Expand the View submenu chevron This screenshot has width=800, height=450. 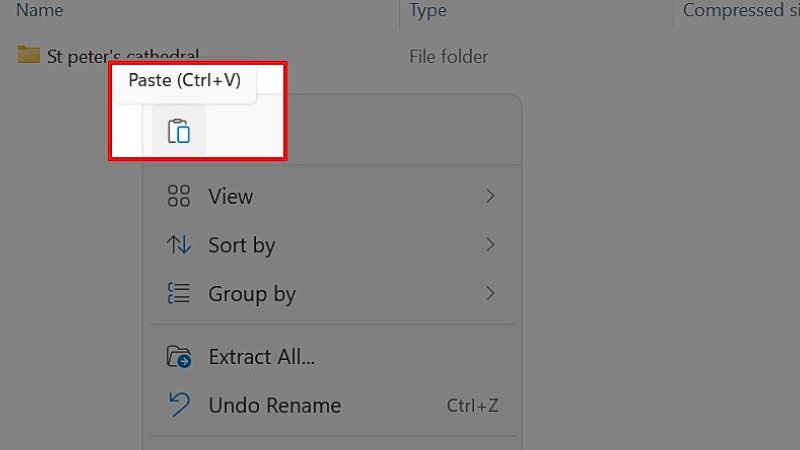point(490,196)
